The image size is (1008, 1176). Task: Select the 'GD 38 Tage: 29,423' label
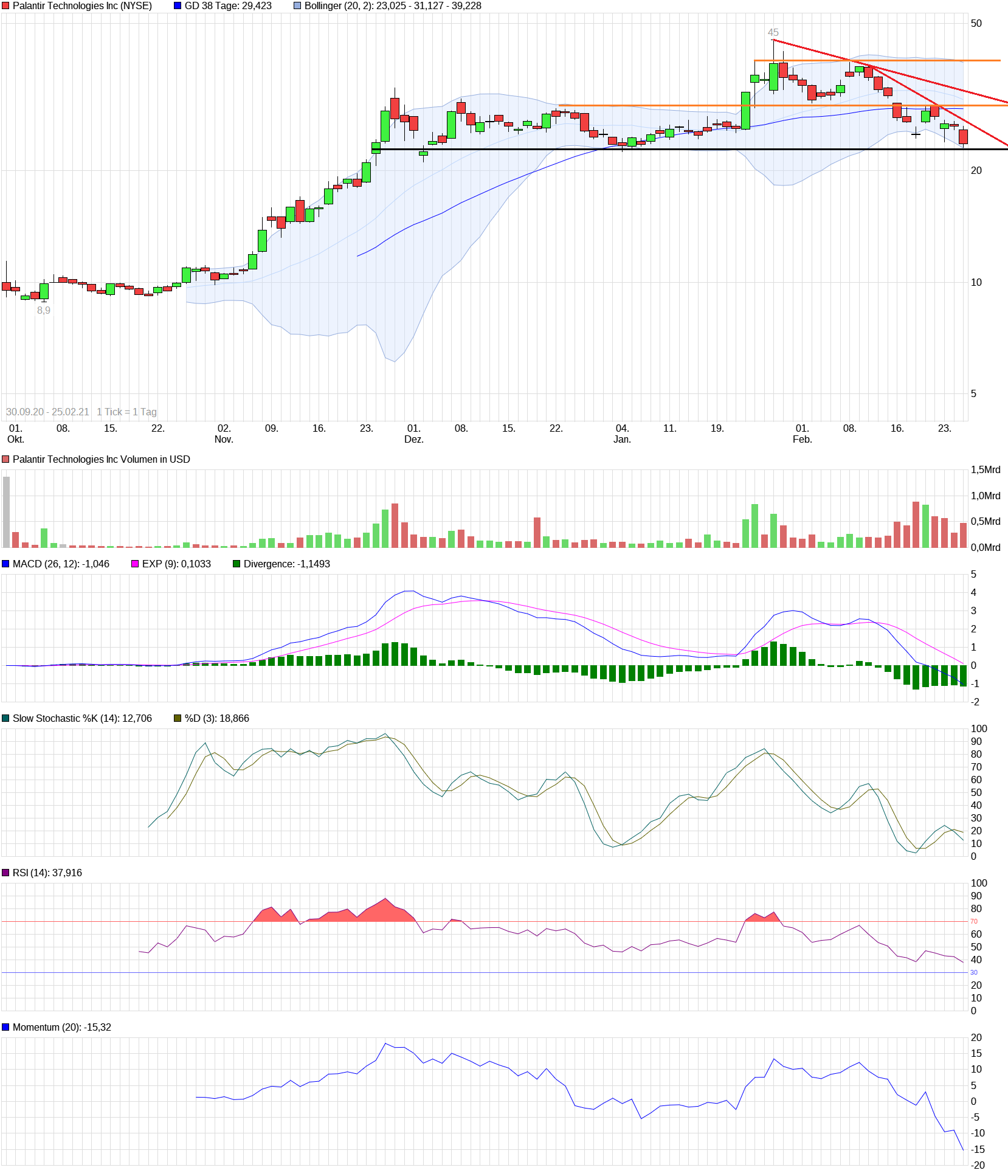click(228, 6)
